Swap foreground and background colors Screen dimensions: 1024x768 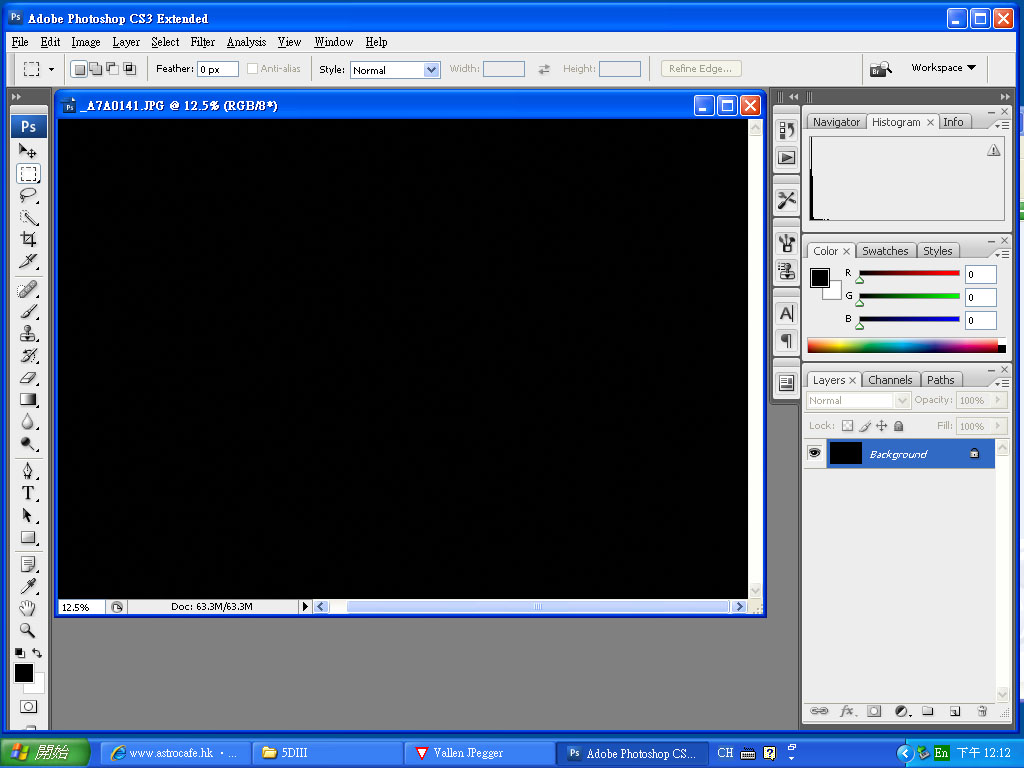point(37,653)
